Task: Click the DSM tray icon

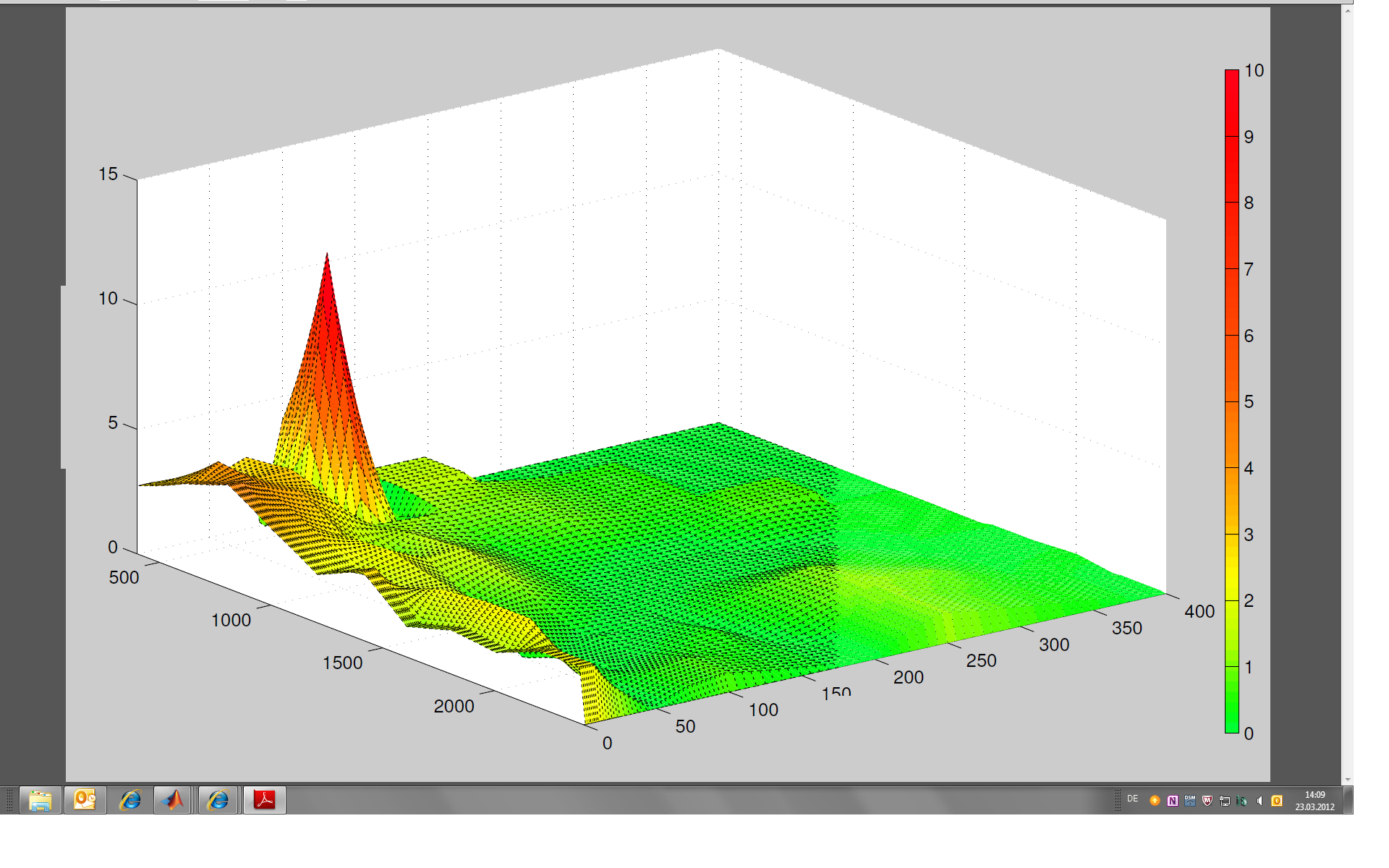Action: 1190,801
